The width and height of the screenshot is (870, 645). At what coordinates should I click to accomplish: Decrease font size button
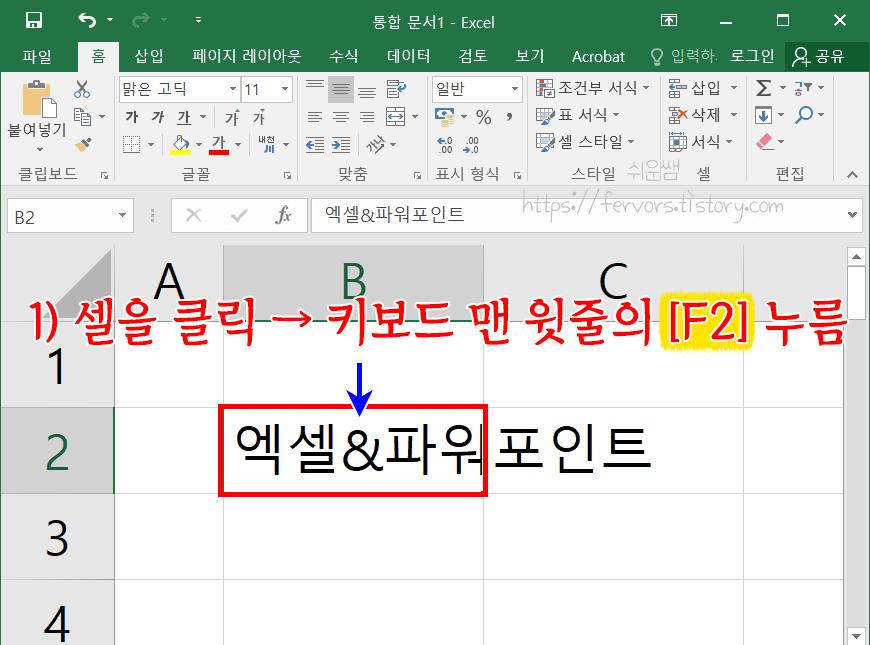259,117
